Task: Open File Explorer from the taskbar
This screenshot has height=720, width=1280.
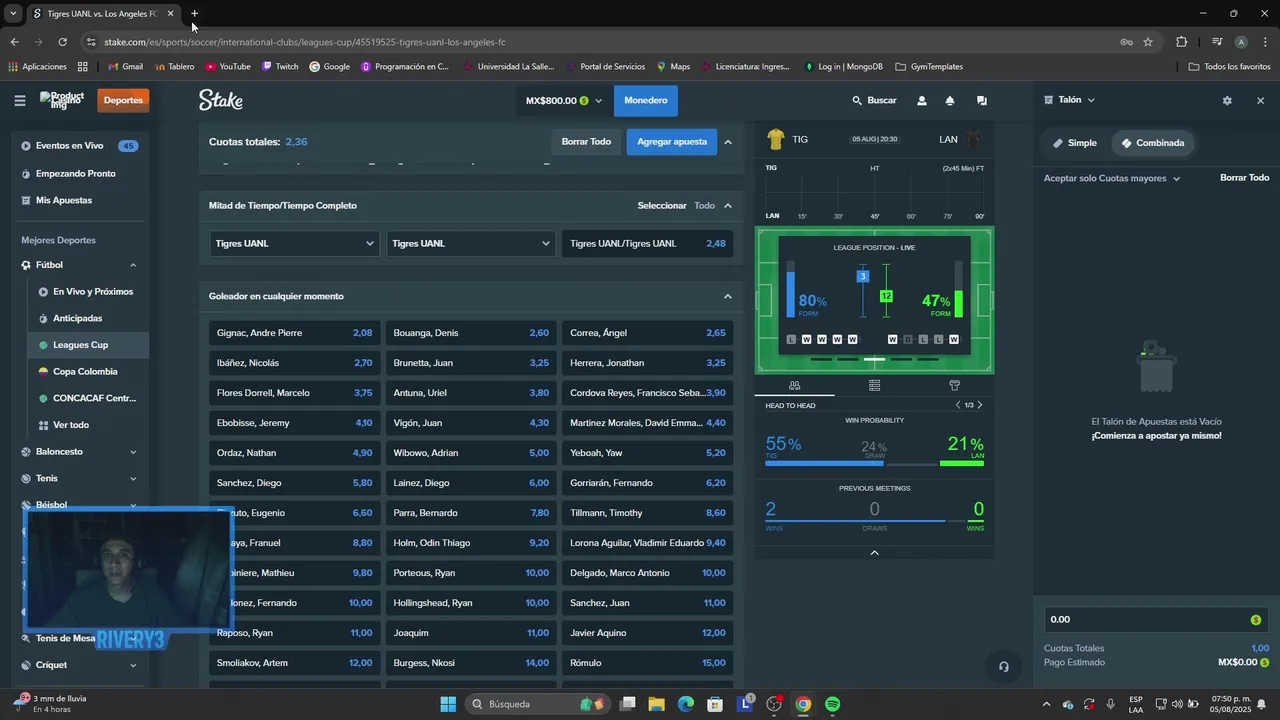Action: [656, 704]
